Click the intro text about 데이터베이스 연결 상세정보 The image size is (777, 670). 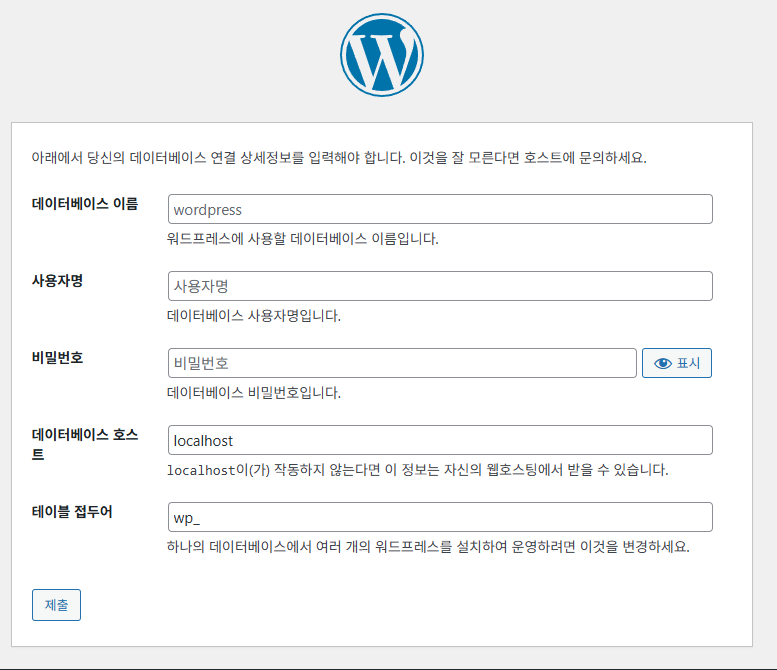pos(339,158)
